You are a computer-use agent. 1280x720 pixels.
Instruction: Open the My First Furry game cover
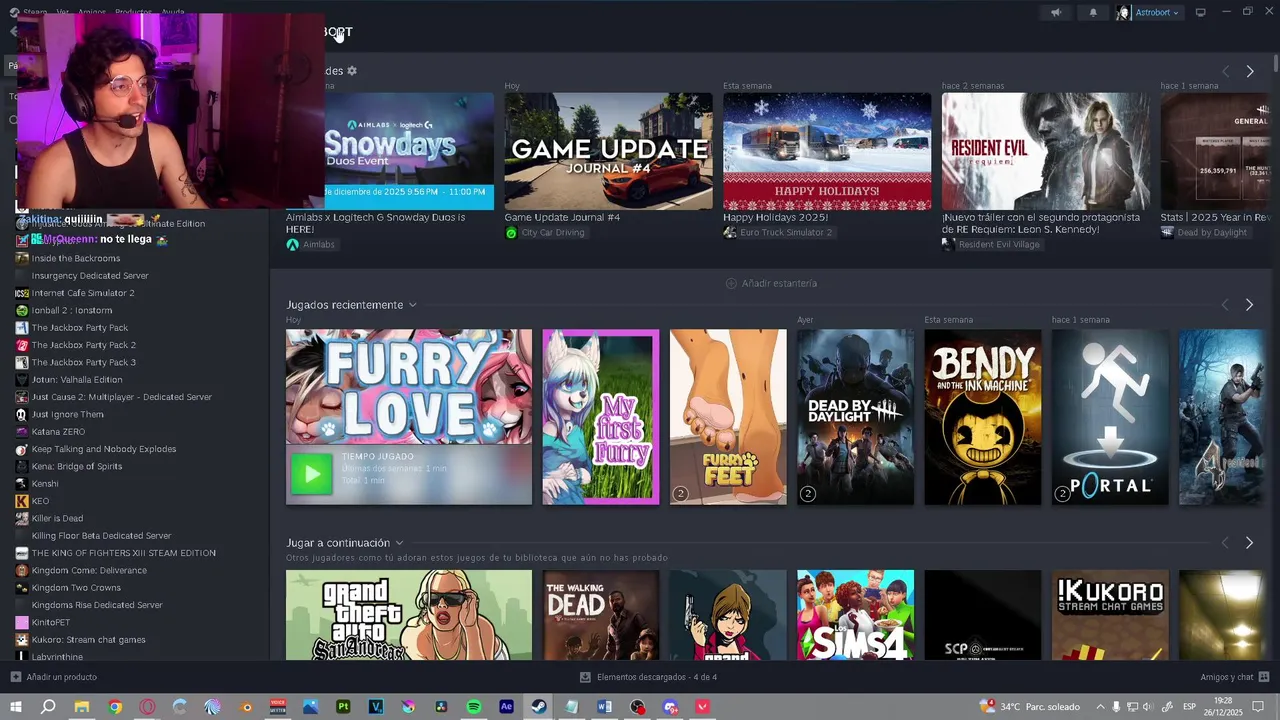[600, 417]
